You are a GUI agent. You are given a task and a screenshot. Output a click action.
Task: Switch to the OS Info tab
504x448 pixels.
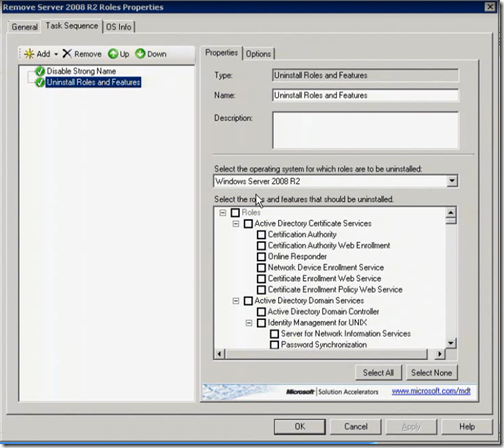(x=119, y=27)
